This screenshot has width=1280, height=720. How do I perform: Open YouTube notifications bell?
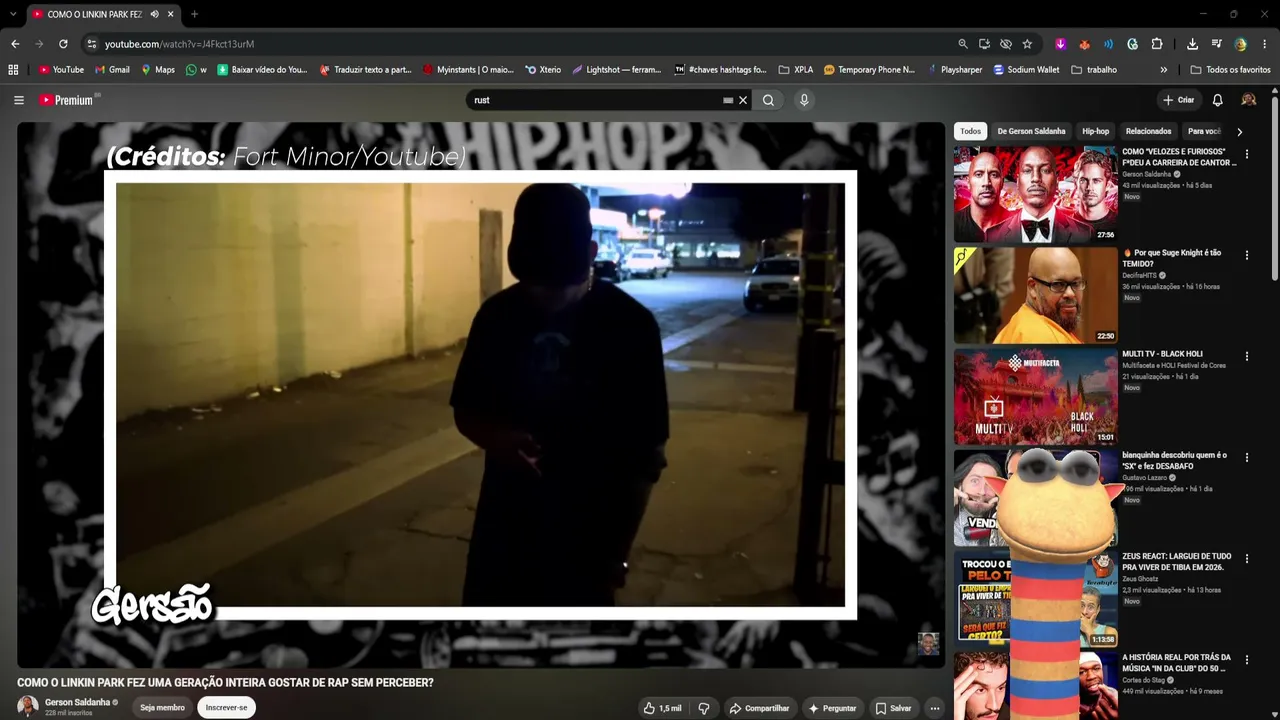tap(1217, 100)
